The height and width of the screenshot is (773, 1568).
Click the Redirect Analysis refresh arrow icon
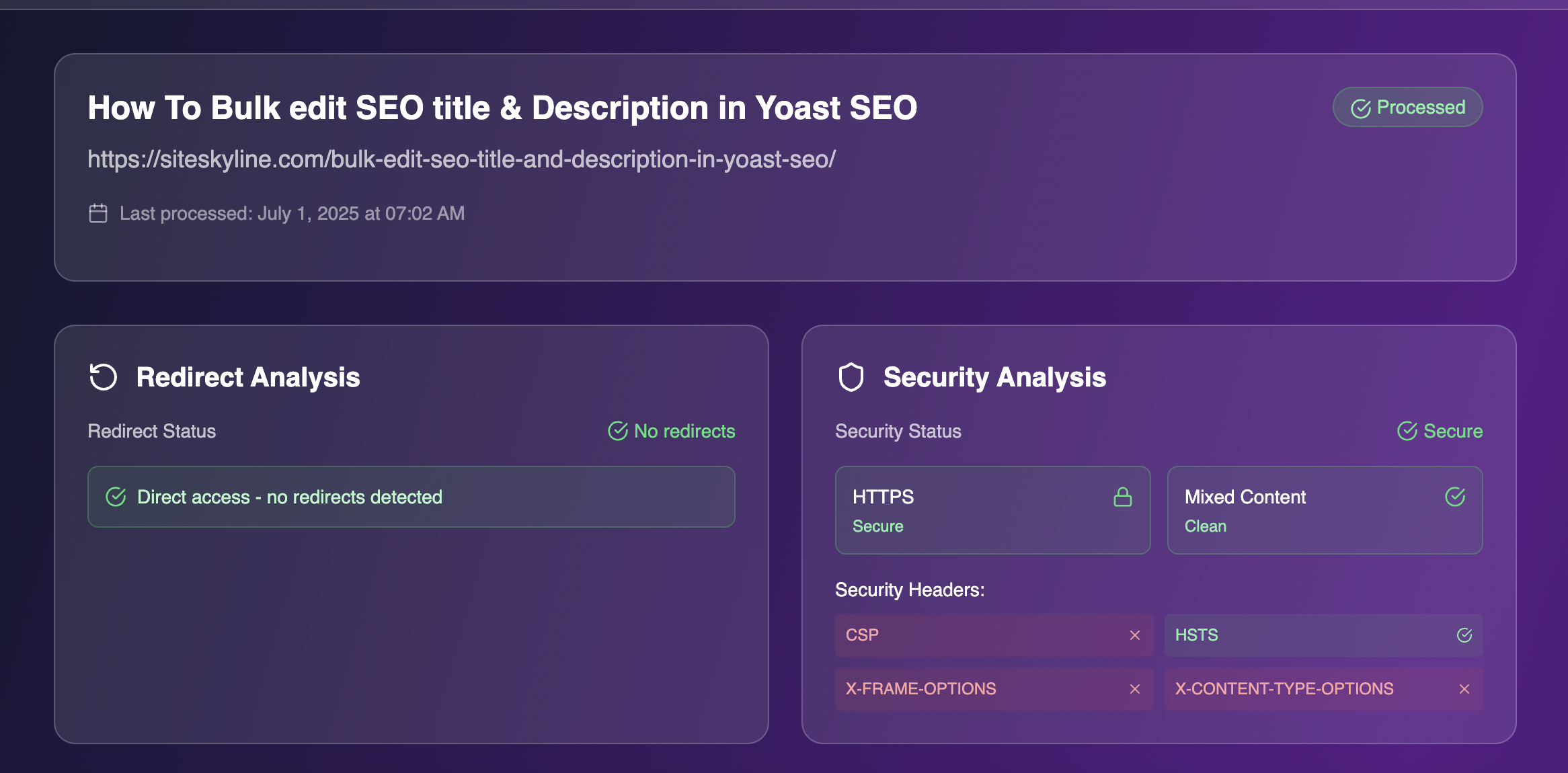(x=103, y=377)
